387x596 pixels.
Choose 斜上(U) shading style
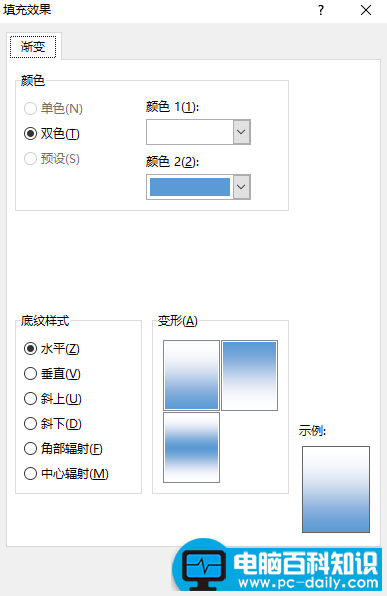tap(53, 399)
